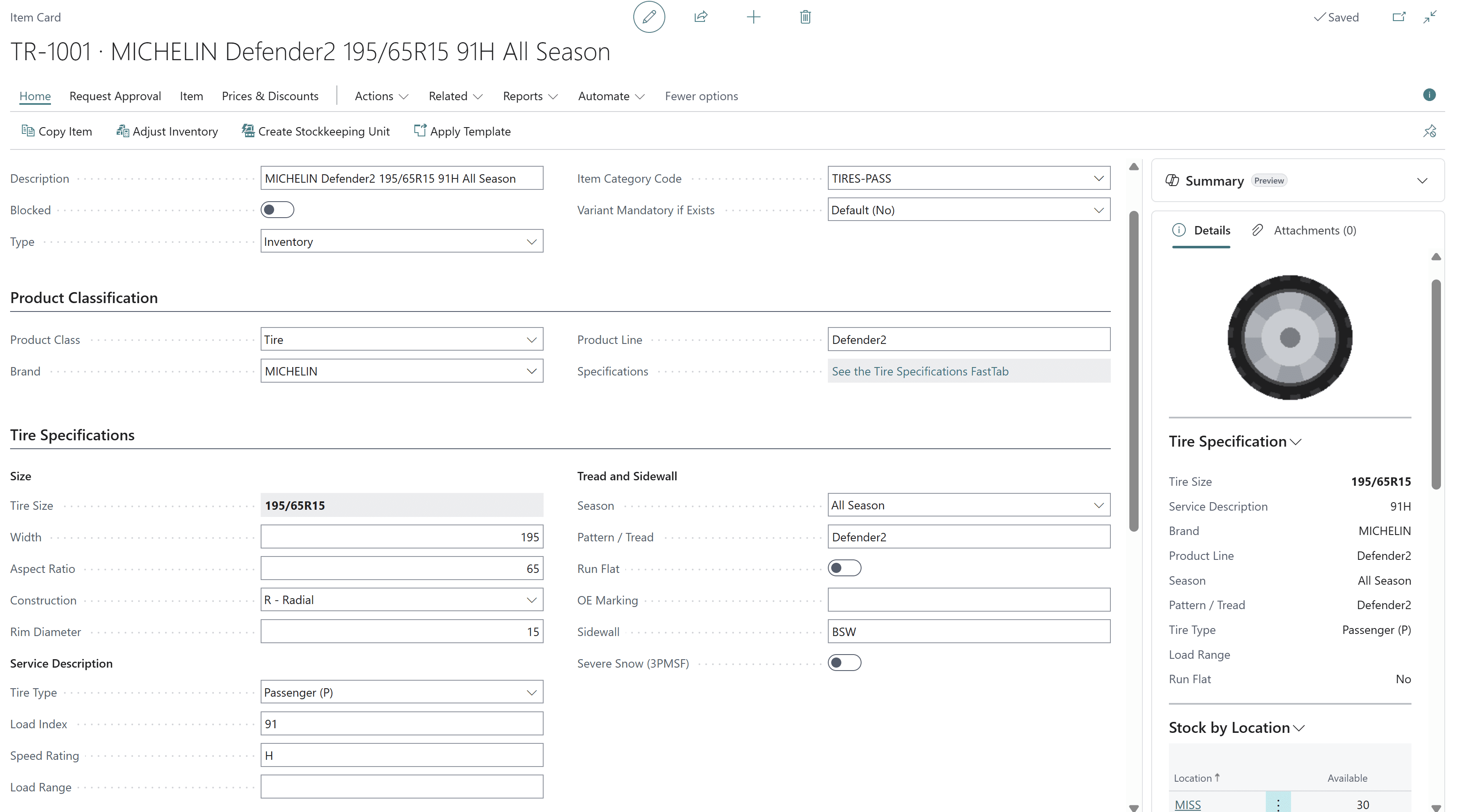Click the Width input field
Viewport: 1470px width, 812px height.
tap(402, 537)
